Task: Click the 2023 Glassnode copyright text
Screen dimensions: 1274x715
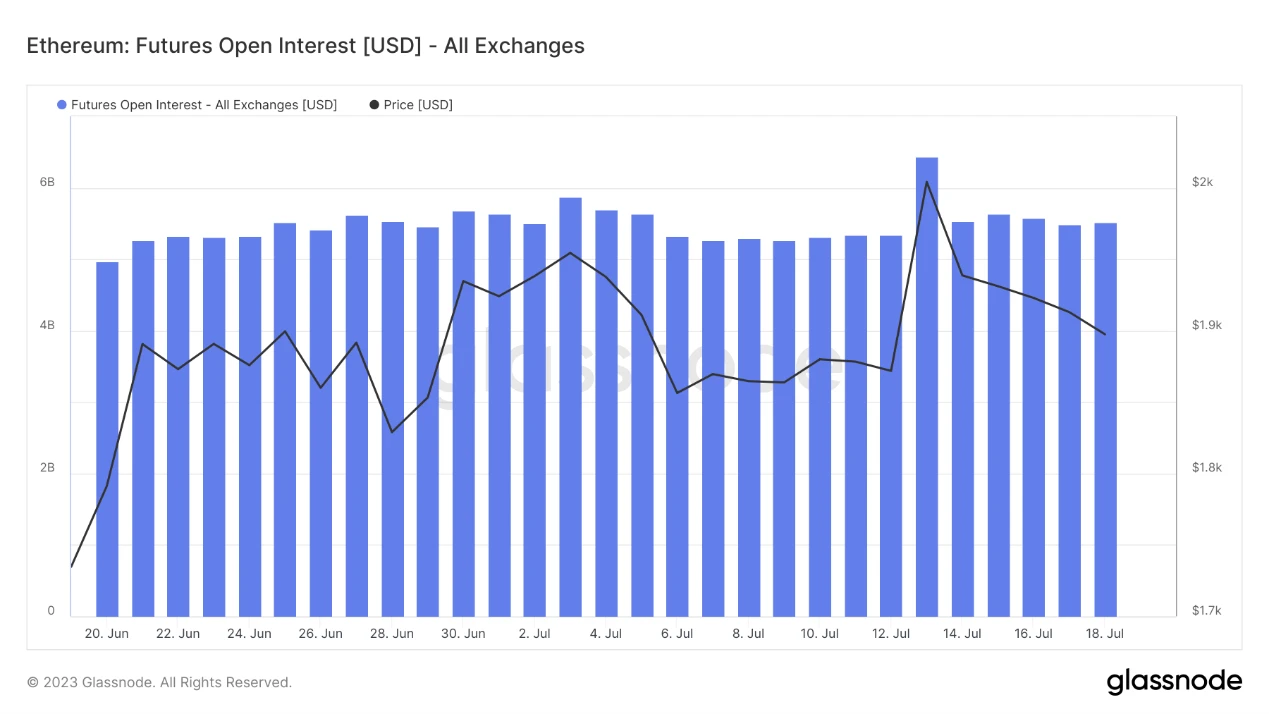Action: pyautogui.click(x=159, y=683)
